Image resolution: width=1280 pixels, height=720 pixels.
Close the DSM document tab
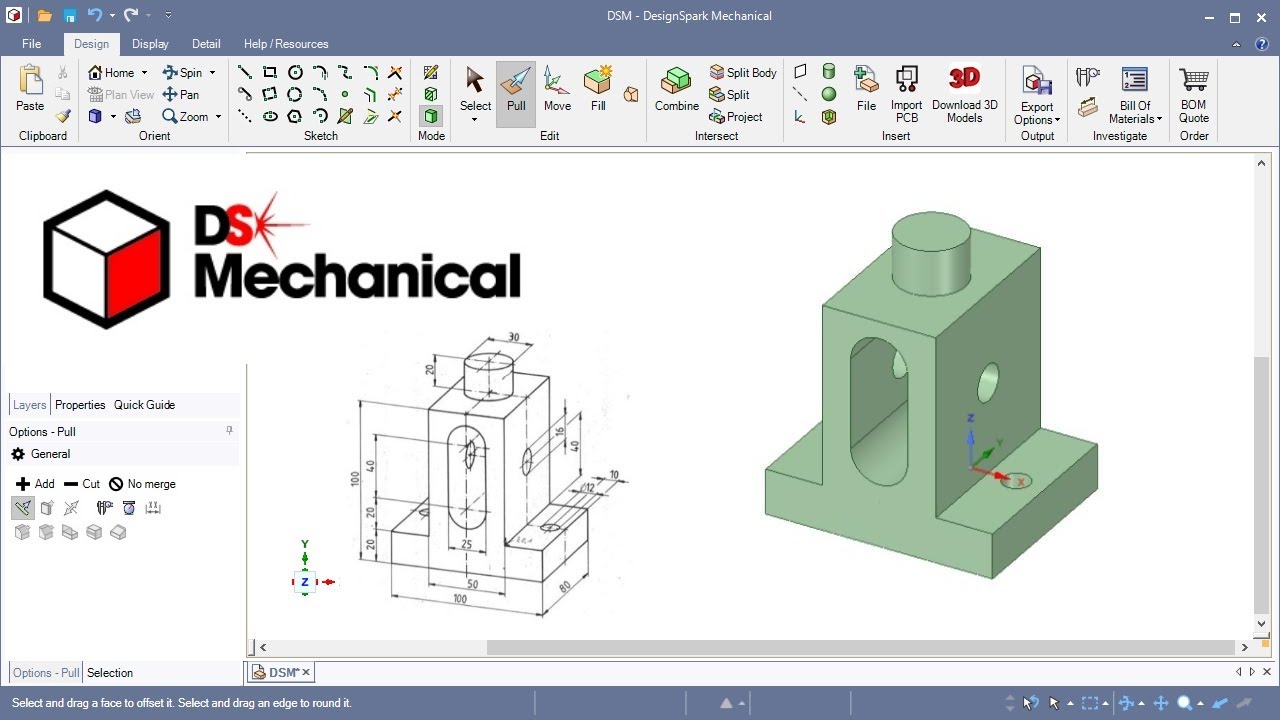pos(306,672)
